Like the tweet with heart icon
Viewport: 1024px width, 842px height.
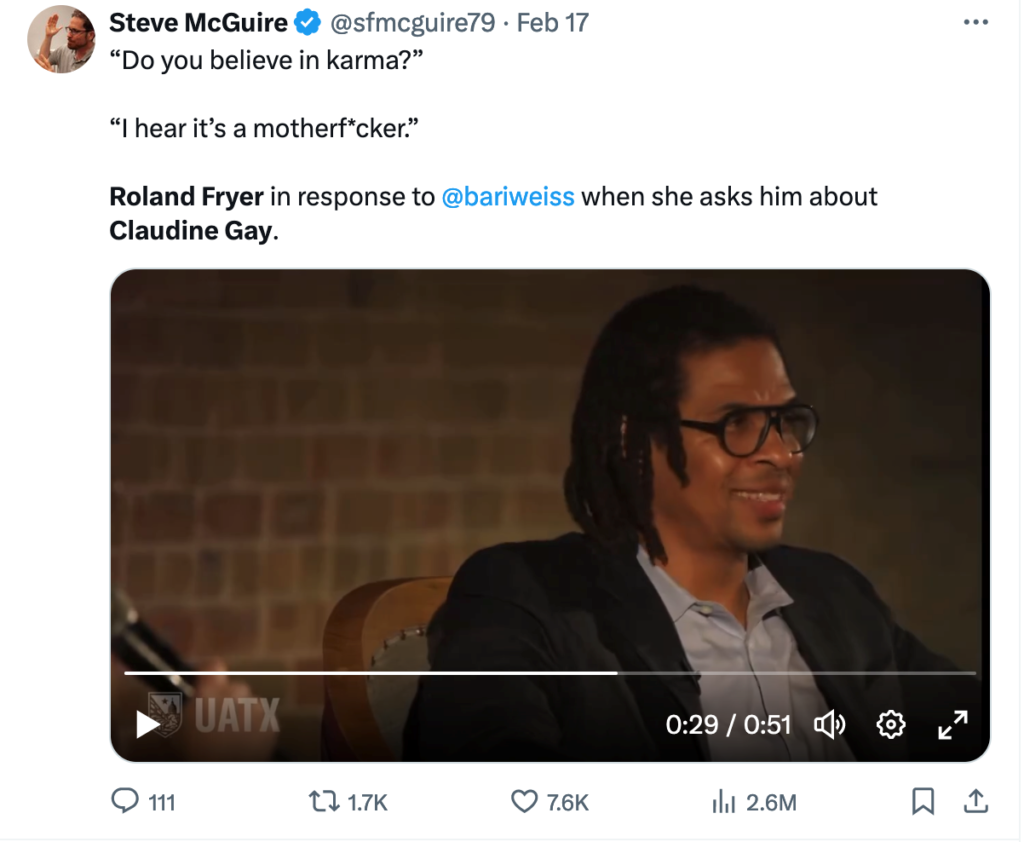point(525,801)
